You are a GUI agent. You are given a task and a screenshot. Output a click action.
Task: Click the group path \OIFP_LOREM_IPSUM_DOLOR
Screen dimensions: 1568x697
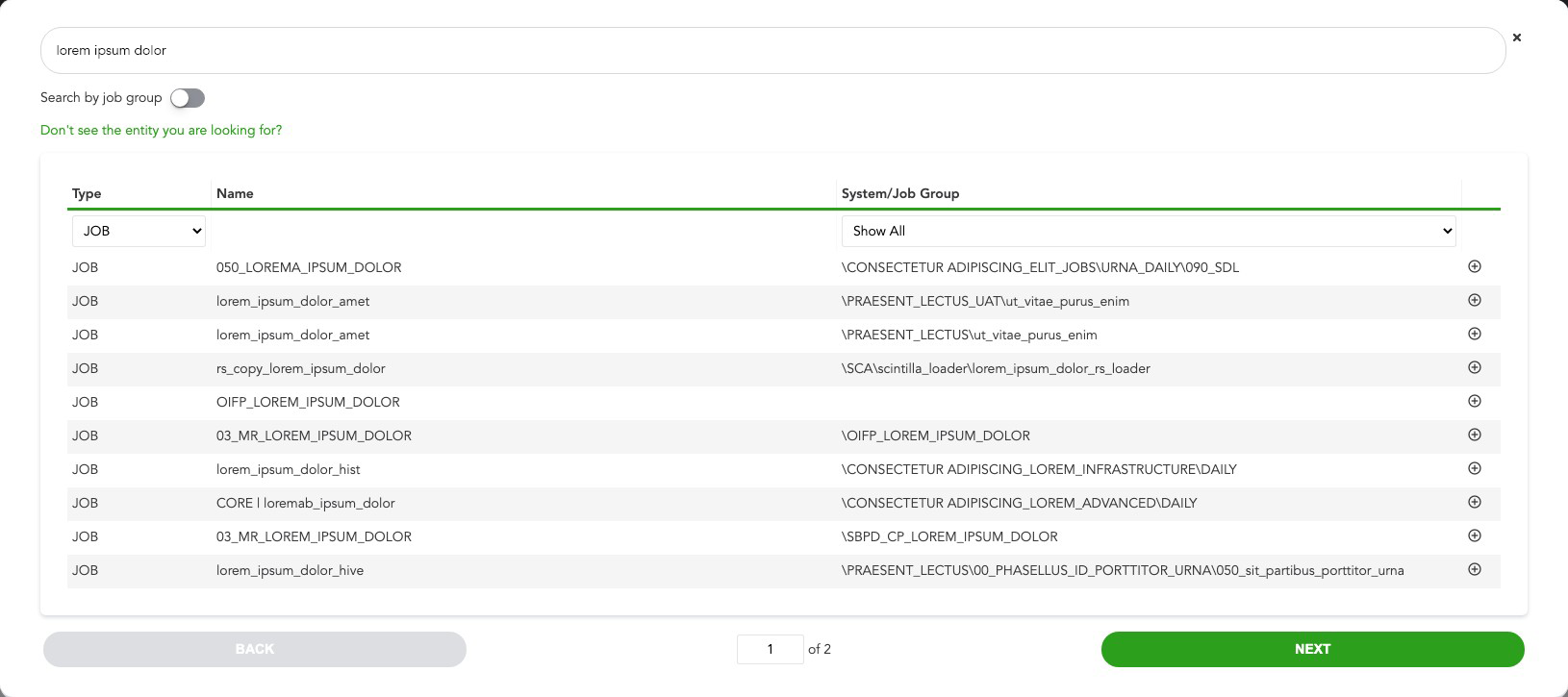pyautogui.click(x=936, y=436)
